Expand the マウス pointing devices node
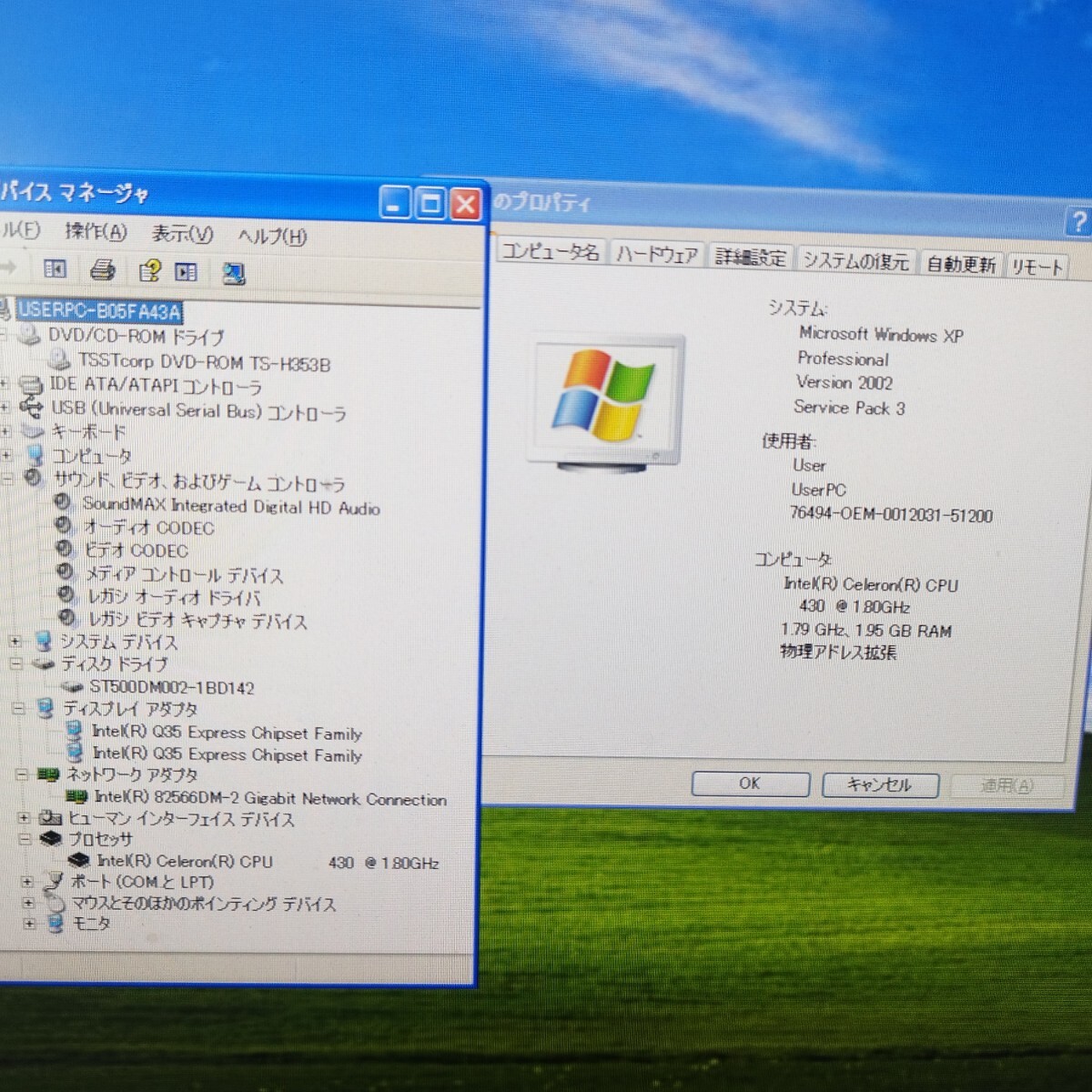The width and height of the screenshot is (1092, 1092). click(x=28, y=903)
